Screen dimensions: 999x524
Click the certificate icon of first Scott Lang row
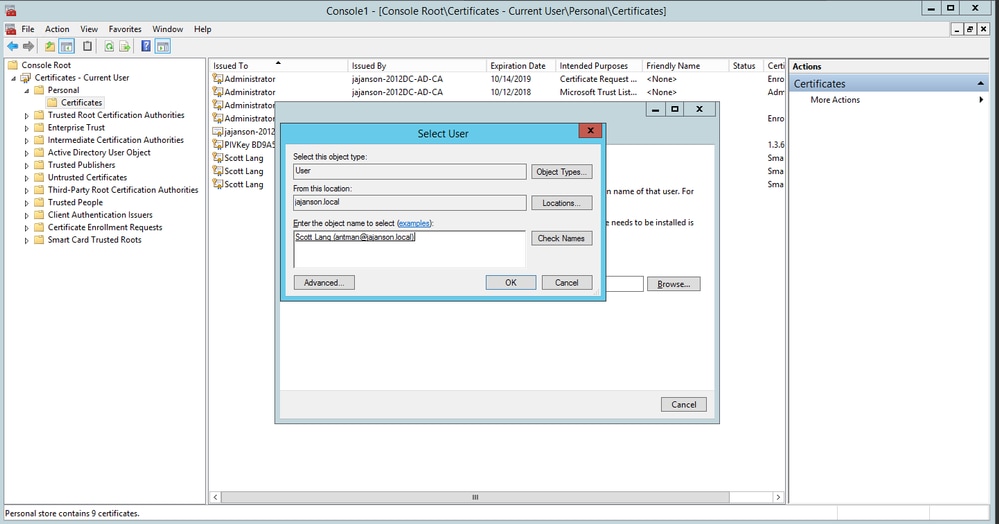tap(218, 157)
